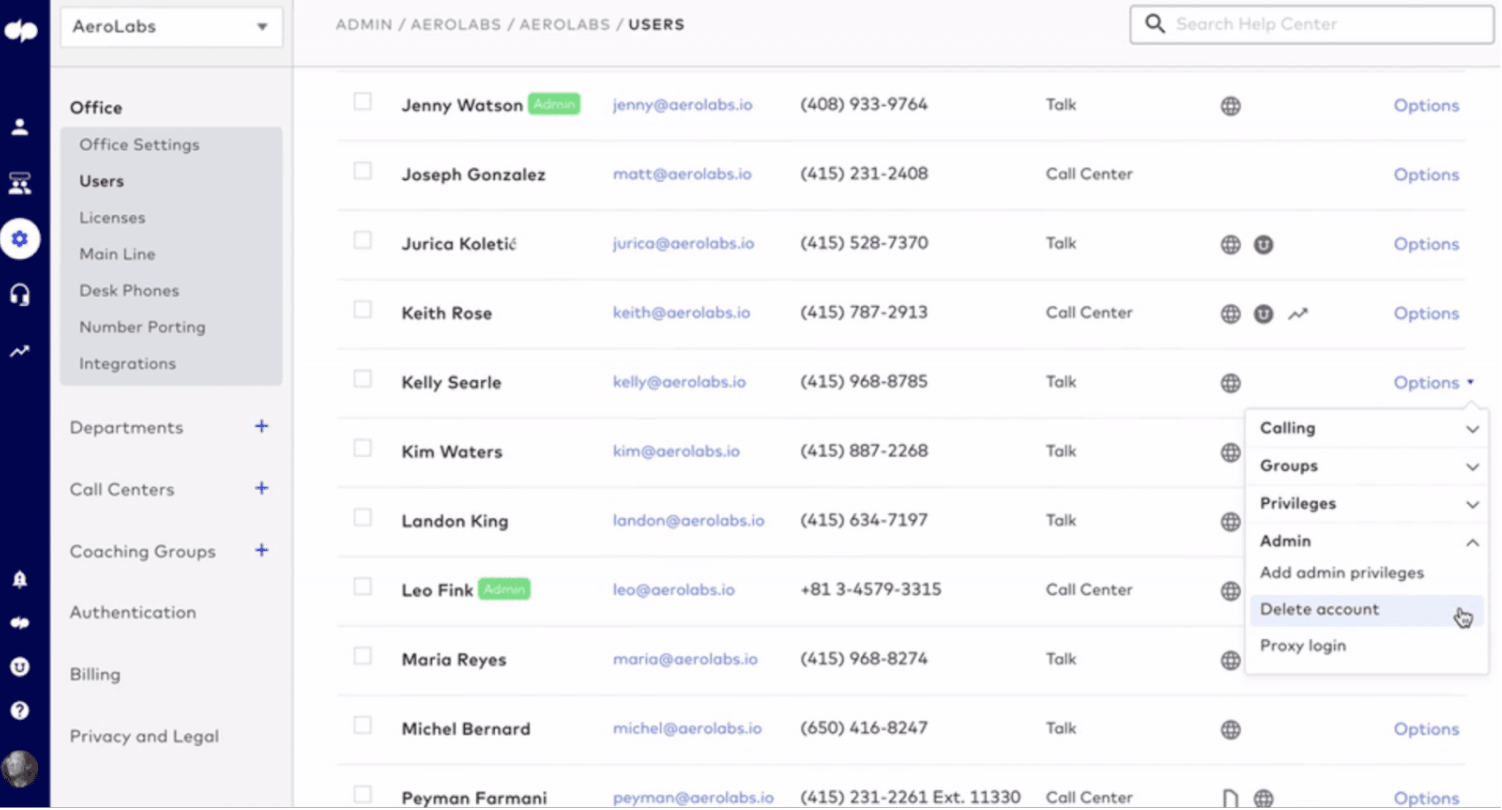Open the analytics trend sidebar icon

(x=20, y=351)
